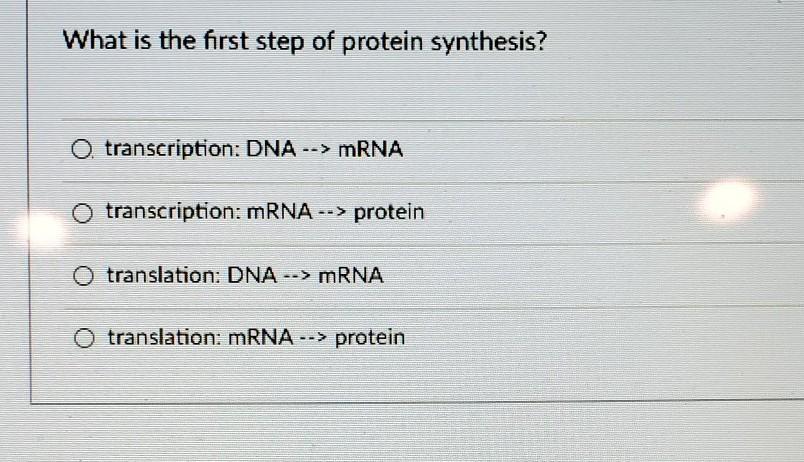
Task: Click the words 'protein synthesis?' in the question
Action: [x=445, y=42]
